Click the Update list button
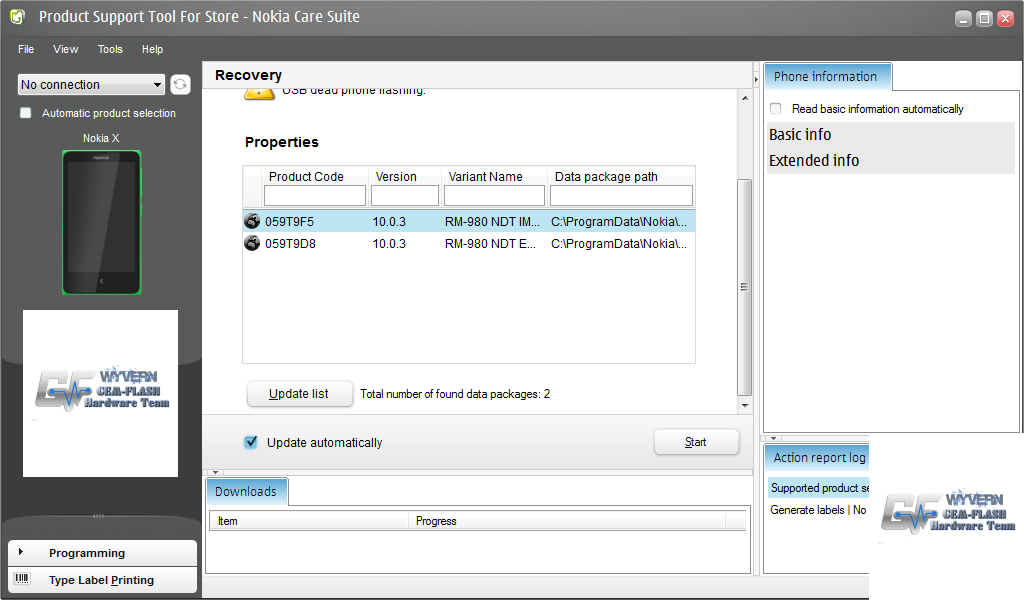Image resolution: width=1024 pixels, height=600 pixels. point(299,394)
